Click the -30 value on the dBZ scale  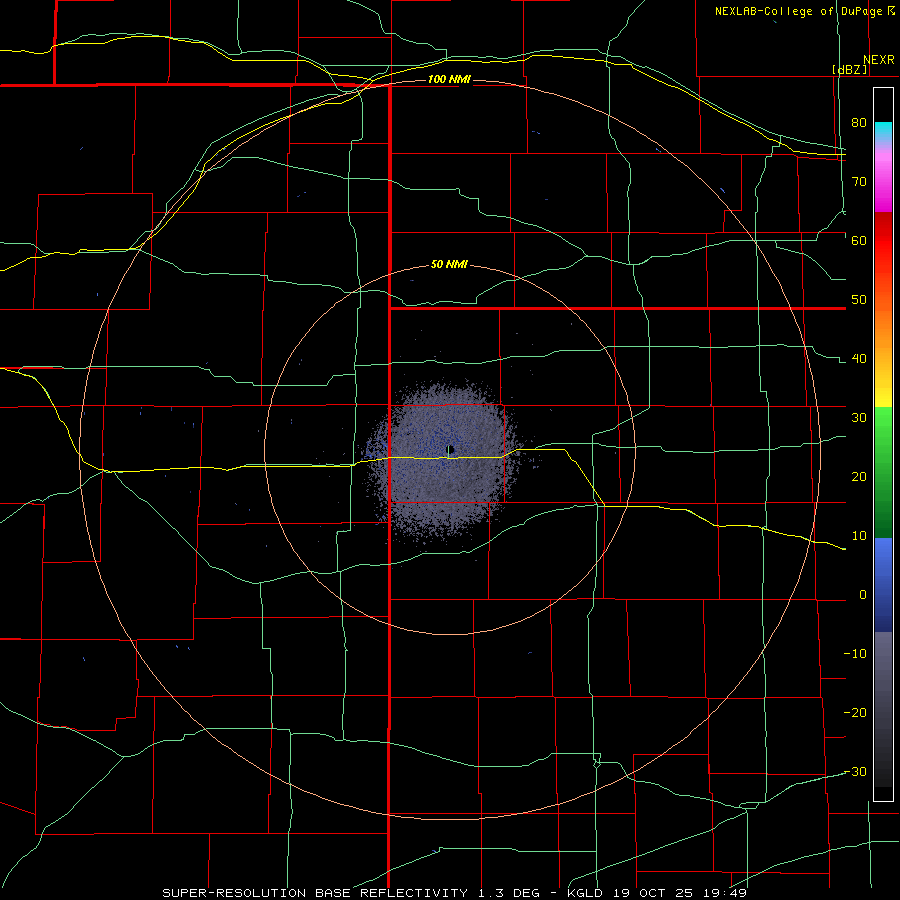pos(855,771)
